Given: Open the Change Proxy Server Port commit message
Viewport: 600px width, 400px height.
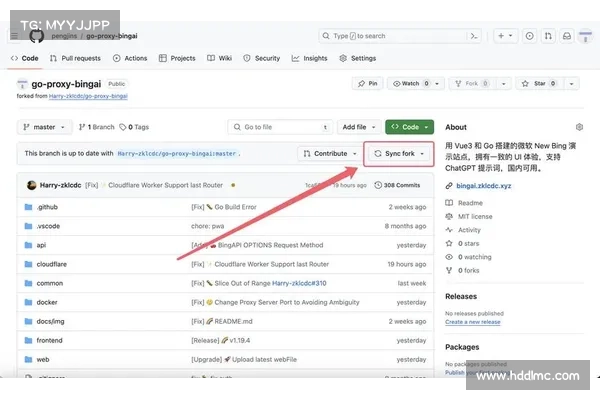Looking at the screenshot, I should tap(276, 302).
